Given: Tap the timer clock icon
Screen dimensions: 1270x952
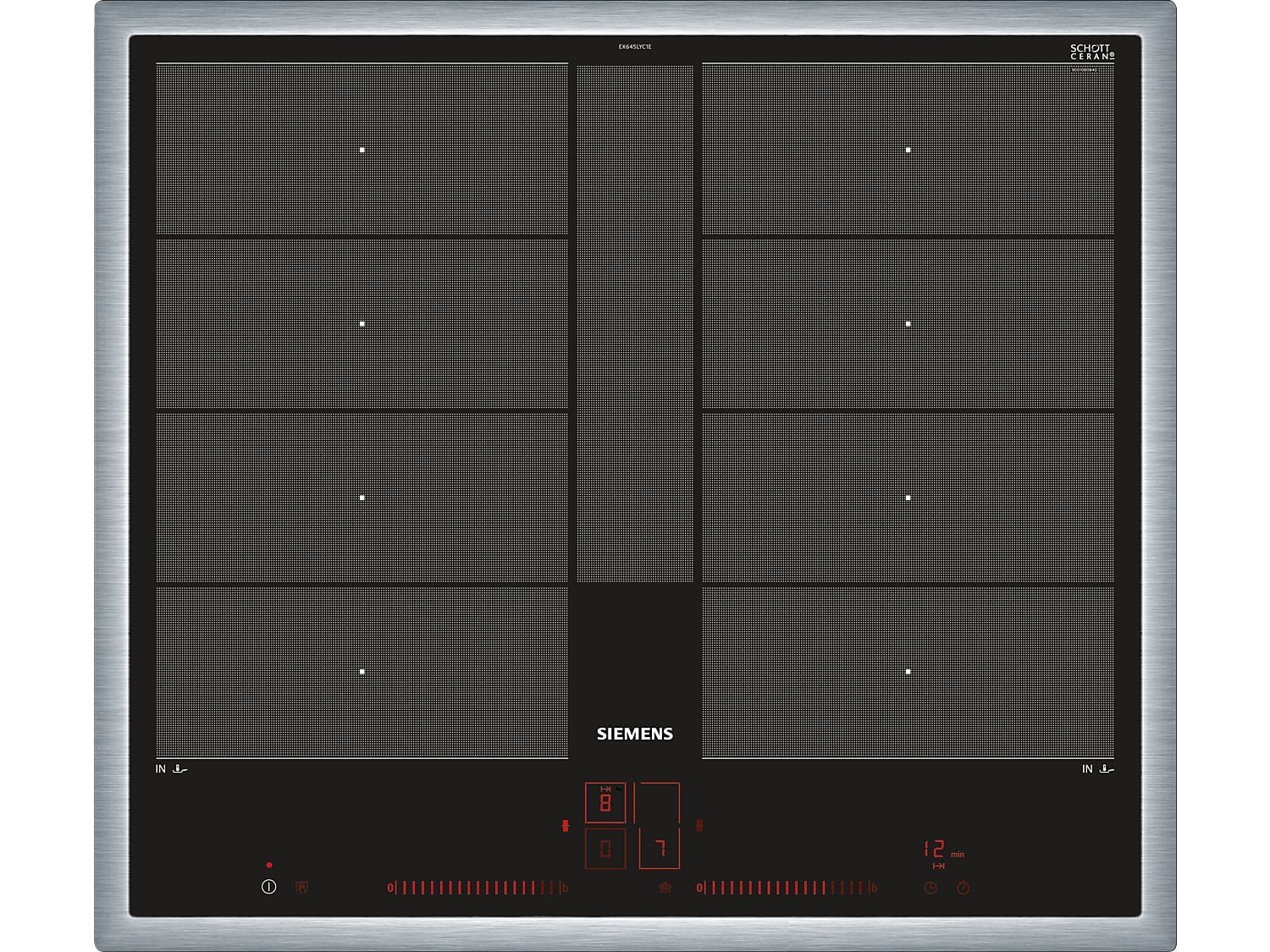Looking at the screenshot, I should 930,888.
